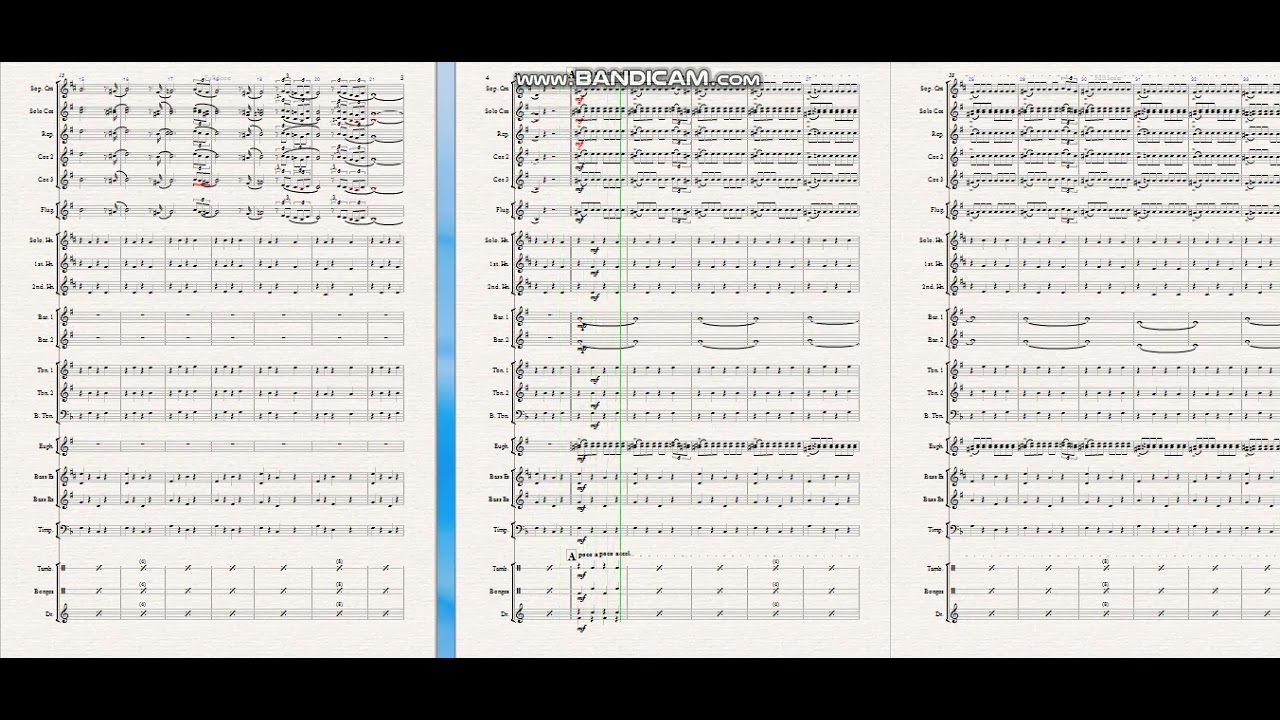
Task: Select 'Tbn. 2' staff label on middle page
Action: [x=501, y=393]
